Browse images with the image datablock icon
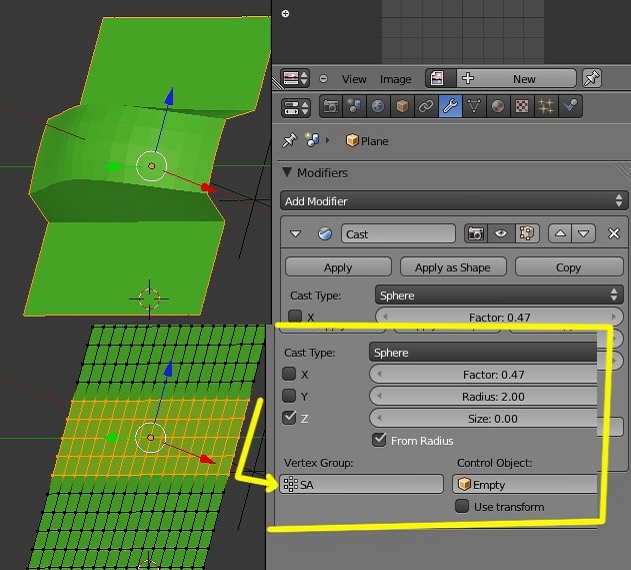This screenshot has width=631, height=570. point(437,78)
